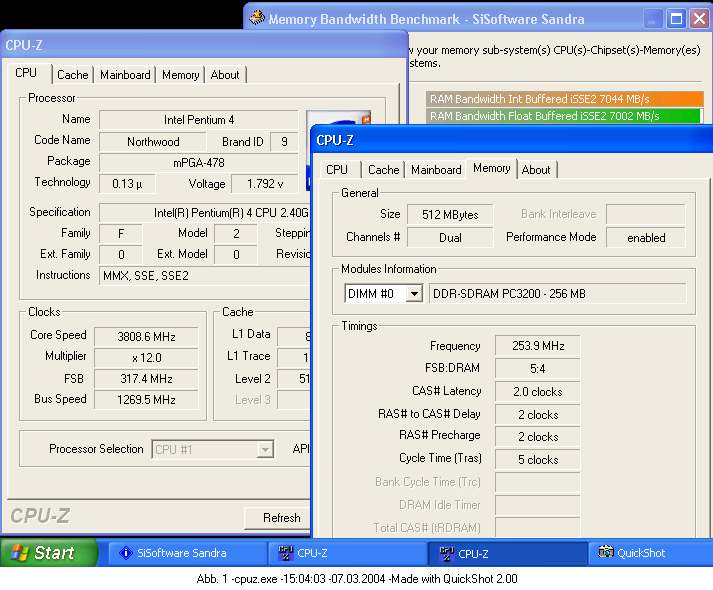Switch to Mainboard tab in back CPU-Z window
The height and width of the screenshot is (590, 713).
click(x=125, y=75)
